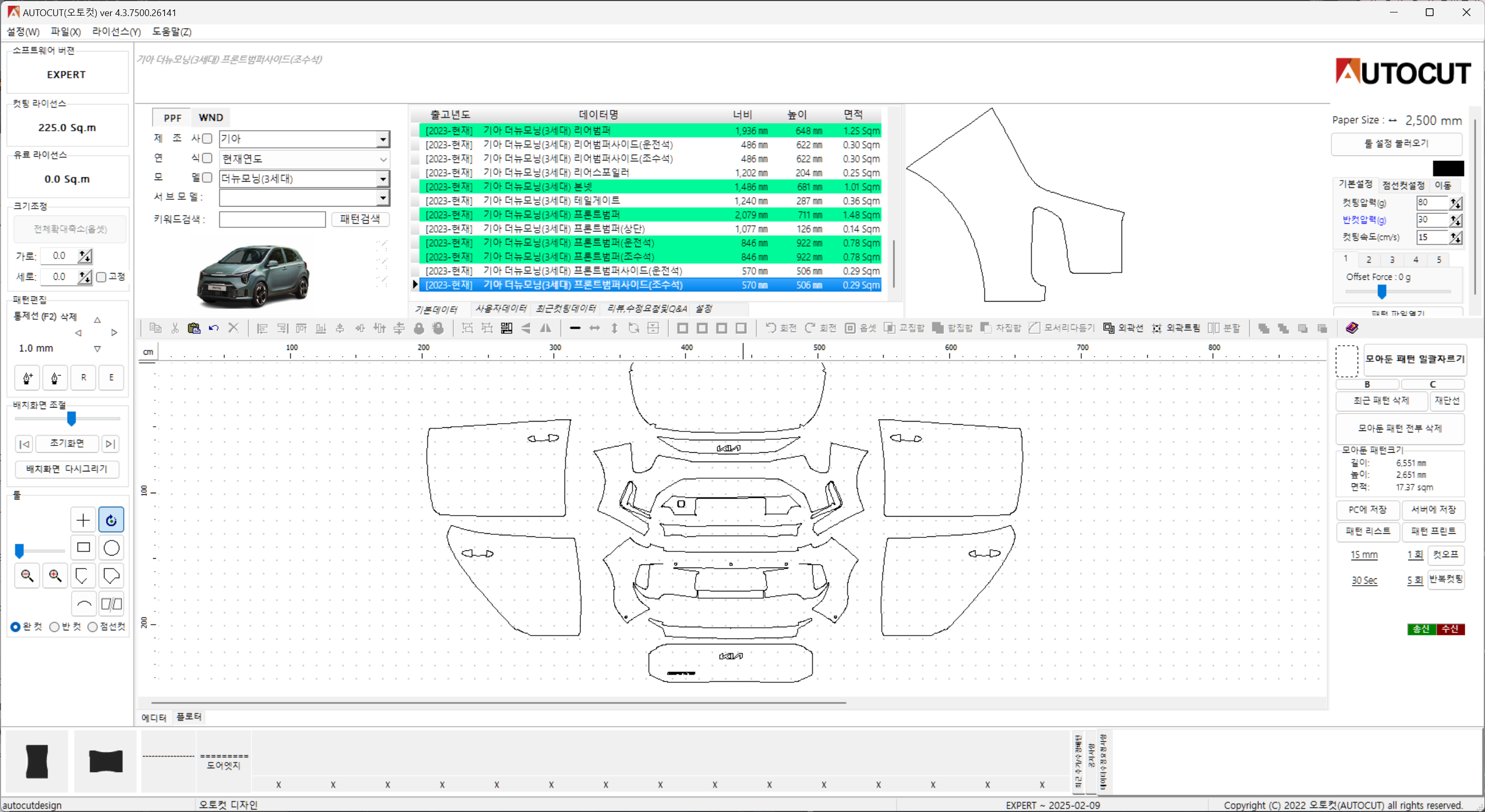The image size is (1485, 812).
Task: Click the Align bottom icon
Action: 321,328
